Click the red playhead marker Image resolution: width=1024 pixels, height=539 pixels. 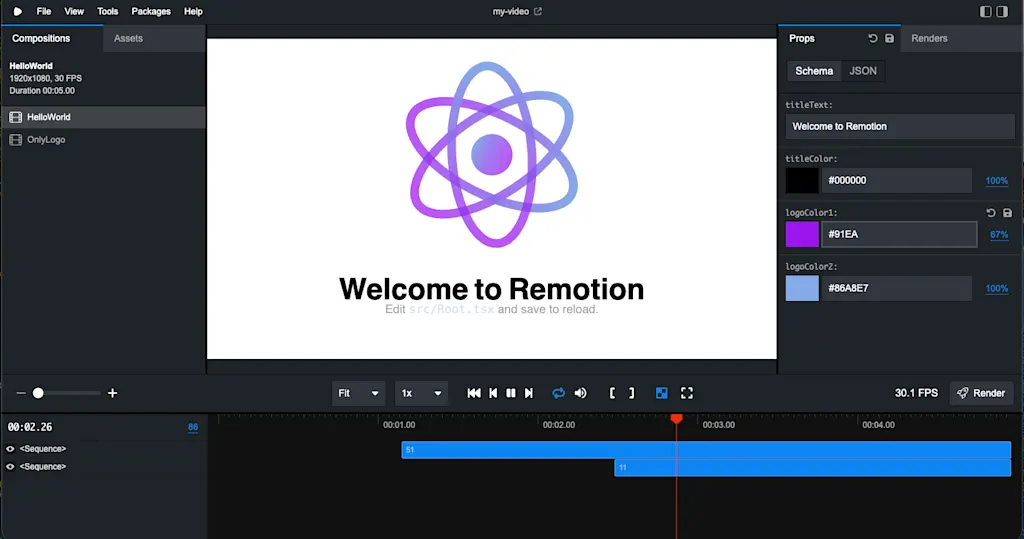[677, 419]
